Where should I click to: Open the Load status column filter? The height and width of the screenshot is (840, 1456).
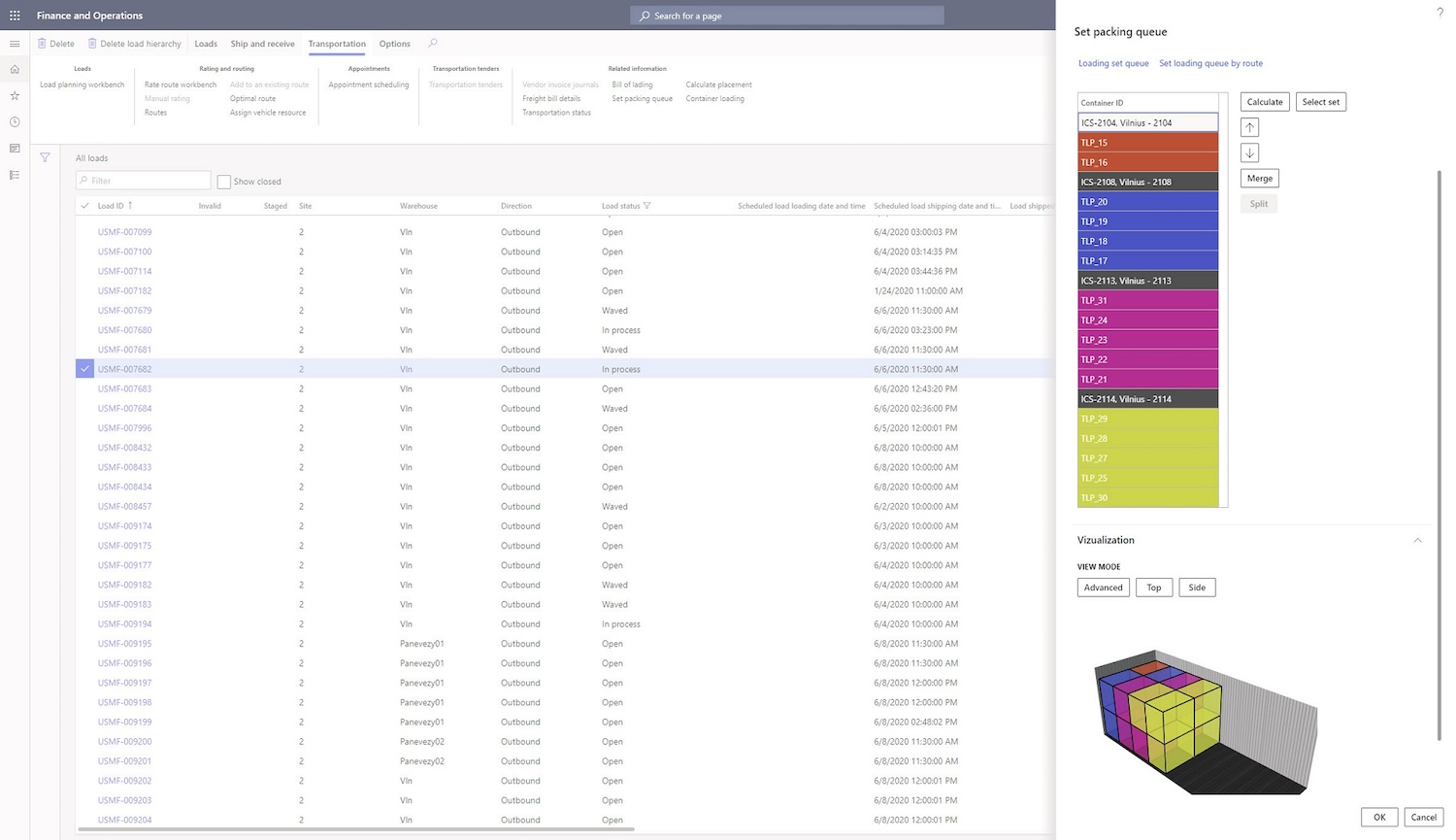click(647, 206)
